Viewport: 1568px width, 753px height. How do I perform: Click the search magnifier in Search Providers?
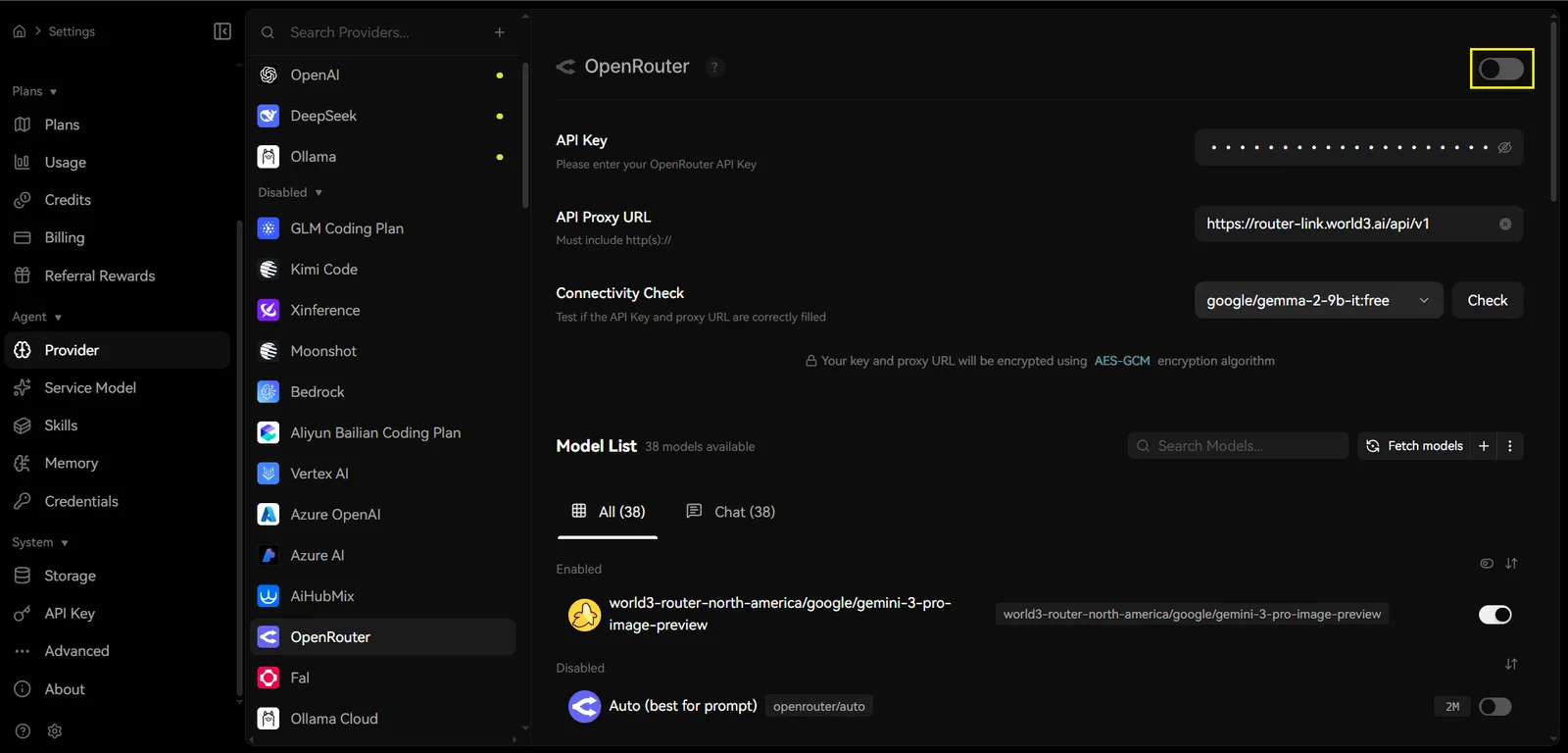point(268,32)
